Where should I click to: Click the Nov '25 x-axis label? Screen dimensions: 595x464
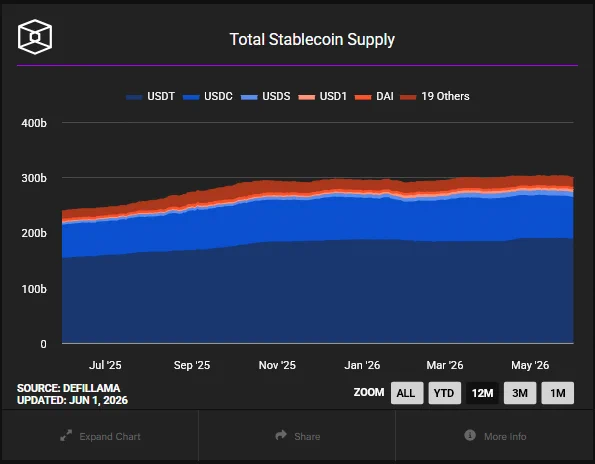277,365
